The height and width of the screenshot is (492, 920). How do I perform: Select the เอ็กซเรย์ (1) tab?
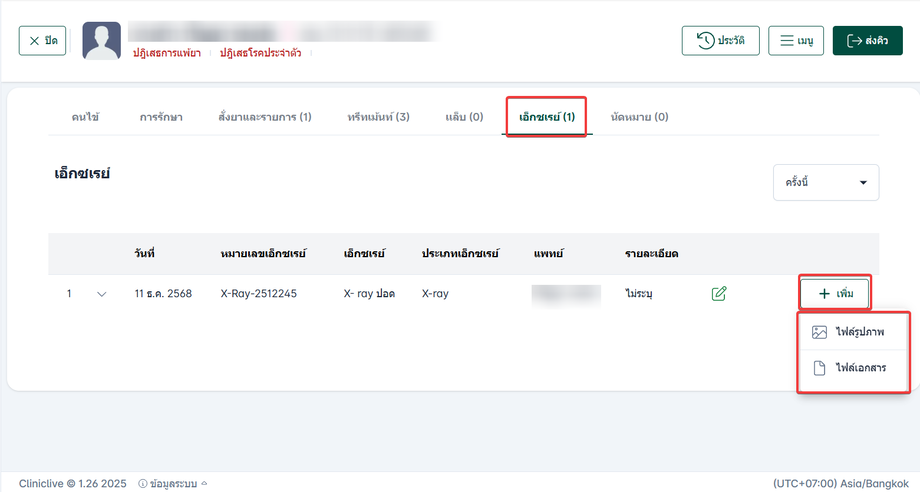click(x=547, y=117)
